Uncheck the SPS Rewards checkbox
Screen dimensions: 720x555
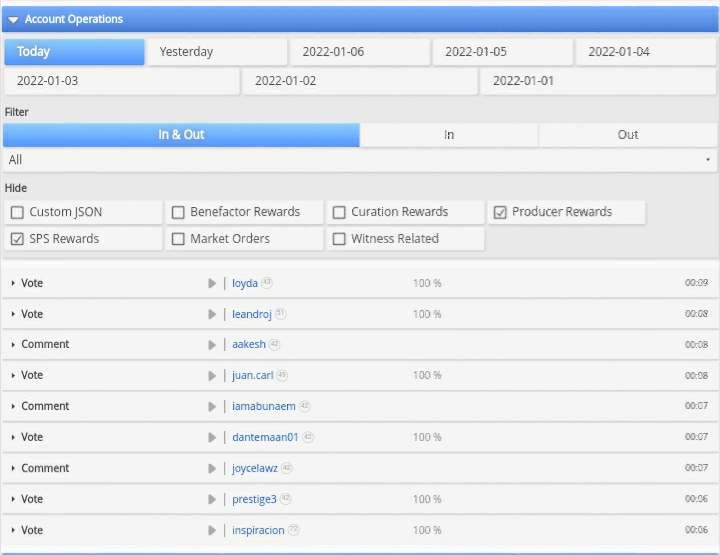click(17, 239)
